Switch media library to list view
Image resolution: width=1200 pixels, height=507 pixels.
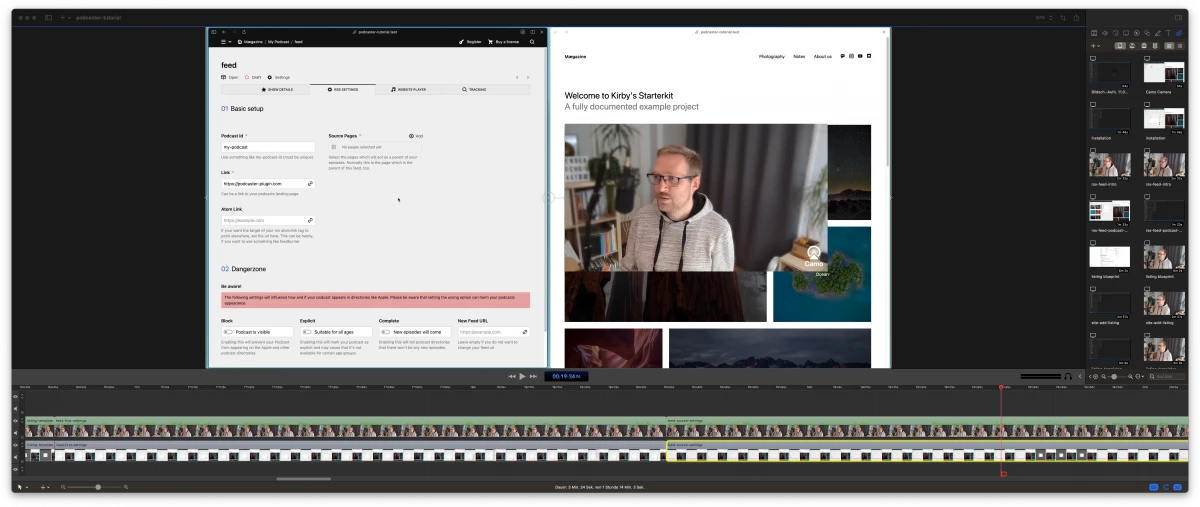(1180, 46)
